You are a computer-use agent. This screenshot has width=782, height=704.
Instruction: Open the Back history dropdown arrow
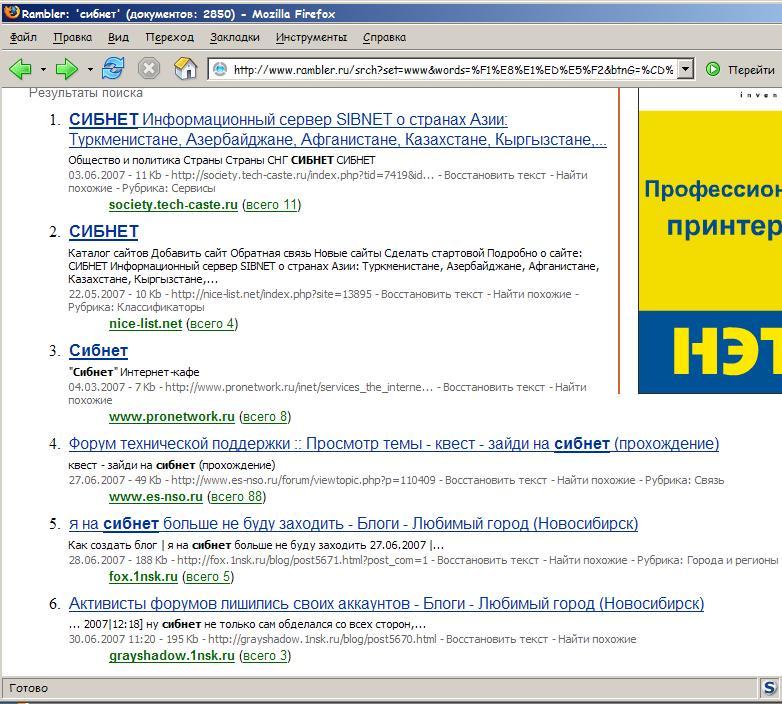tap(43, 69)
